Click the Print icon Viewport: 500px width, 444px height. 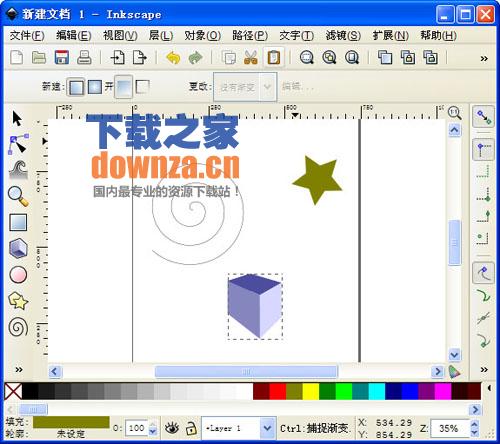pos(84,57)
